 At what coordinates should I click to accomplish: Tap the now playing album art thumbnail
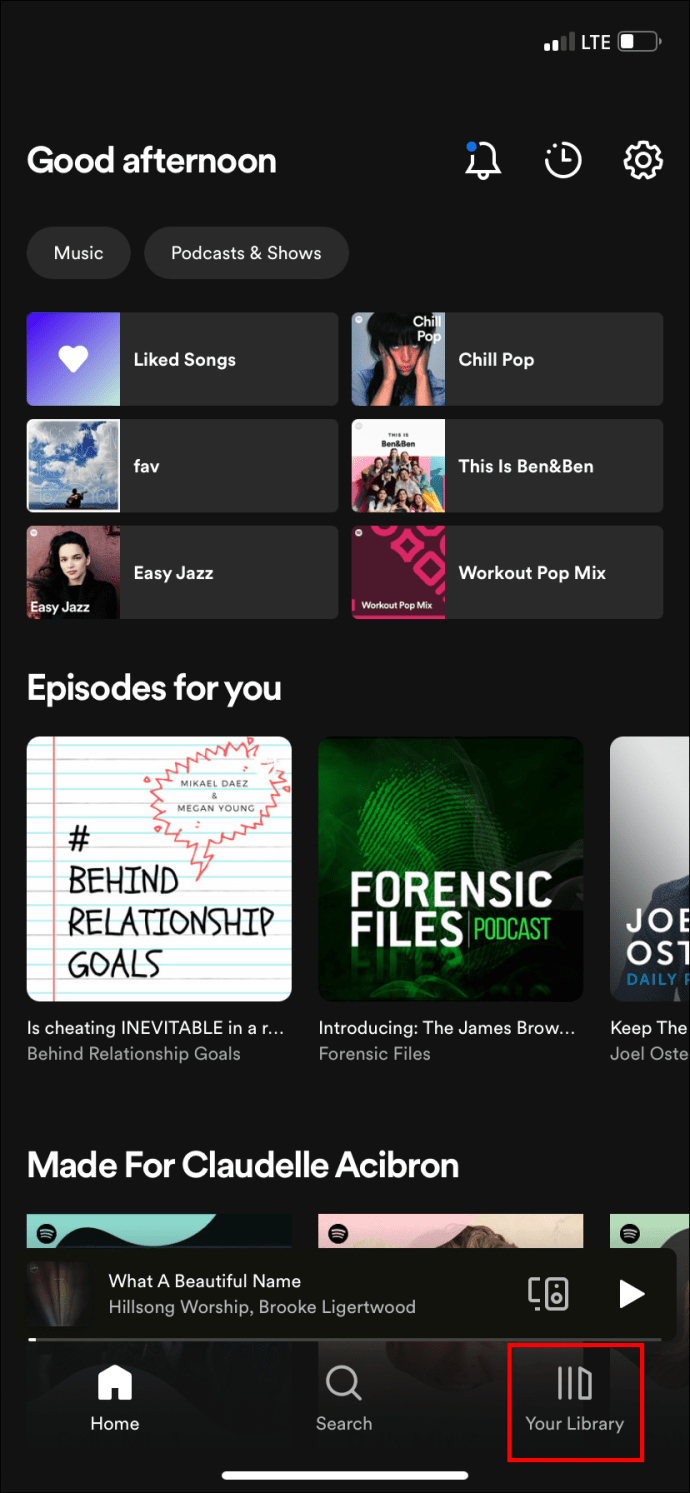(x=58, y=1293)
